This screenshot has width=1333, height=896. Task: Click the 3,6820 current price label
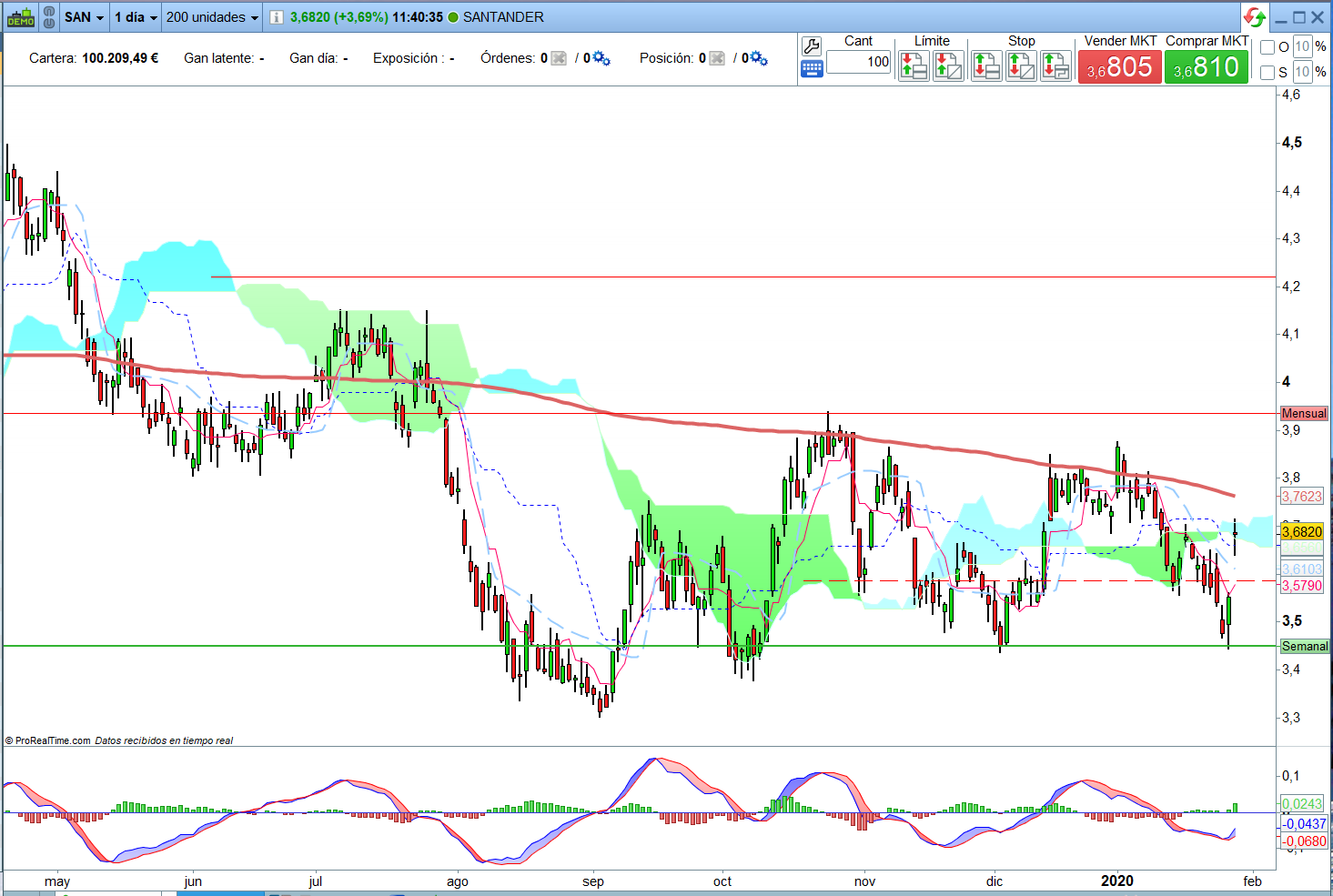(x=1302, y=532)
